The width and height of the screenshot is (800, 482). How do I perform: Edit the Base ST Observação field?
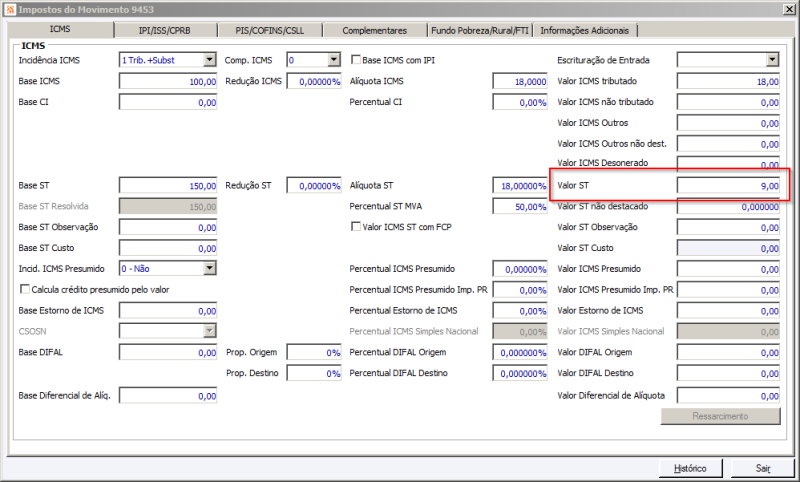168,227
